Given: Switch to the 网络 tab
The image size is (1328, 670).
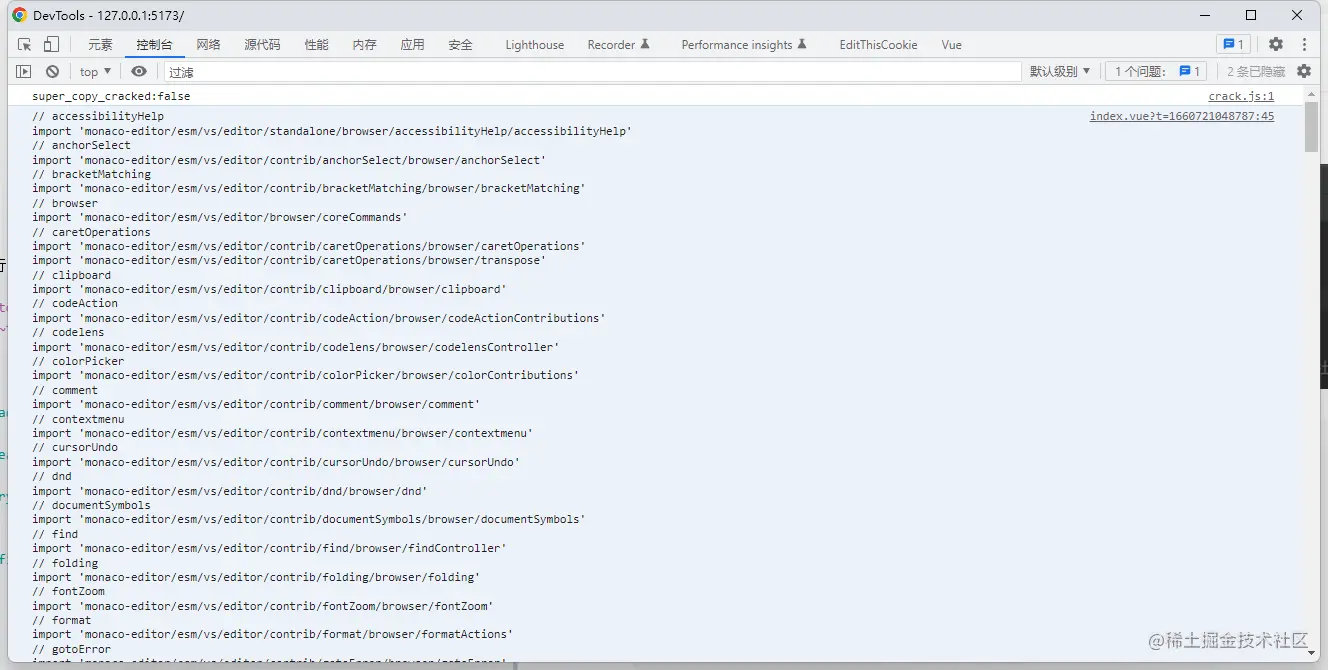Looking at the screenshot, I should click(x=208, y=45).
